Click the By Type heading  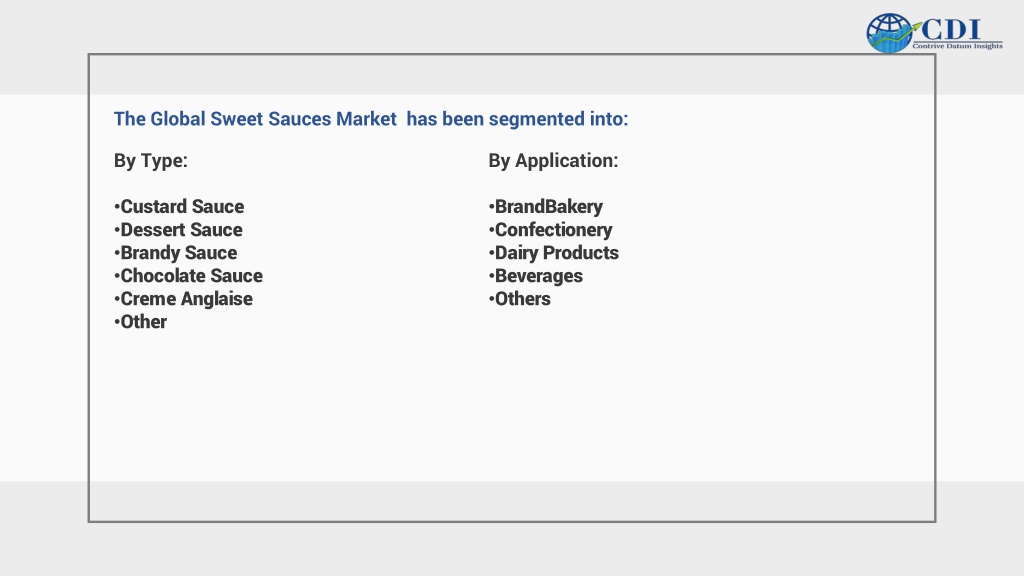click(151, 161)
